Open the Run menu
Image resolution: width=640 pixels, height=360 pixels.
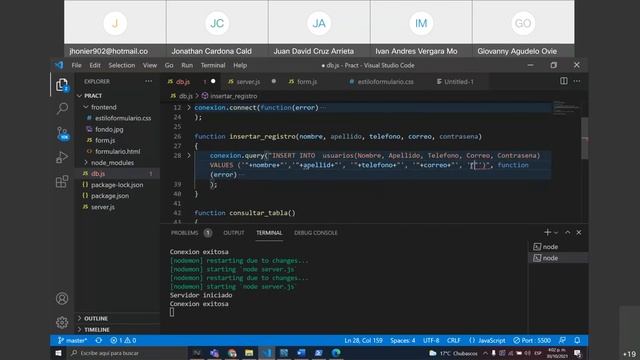[x=187, y=65]
